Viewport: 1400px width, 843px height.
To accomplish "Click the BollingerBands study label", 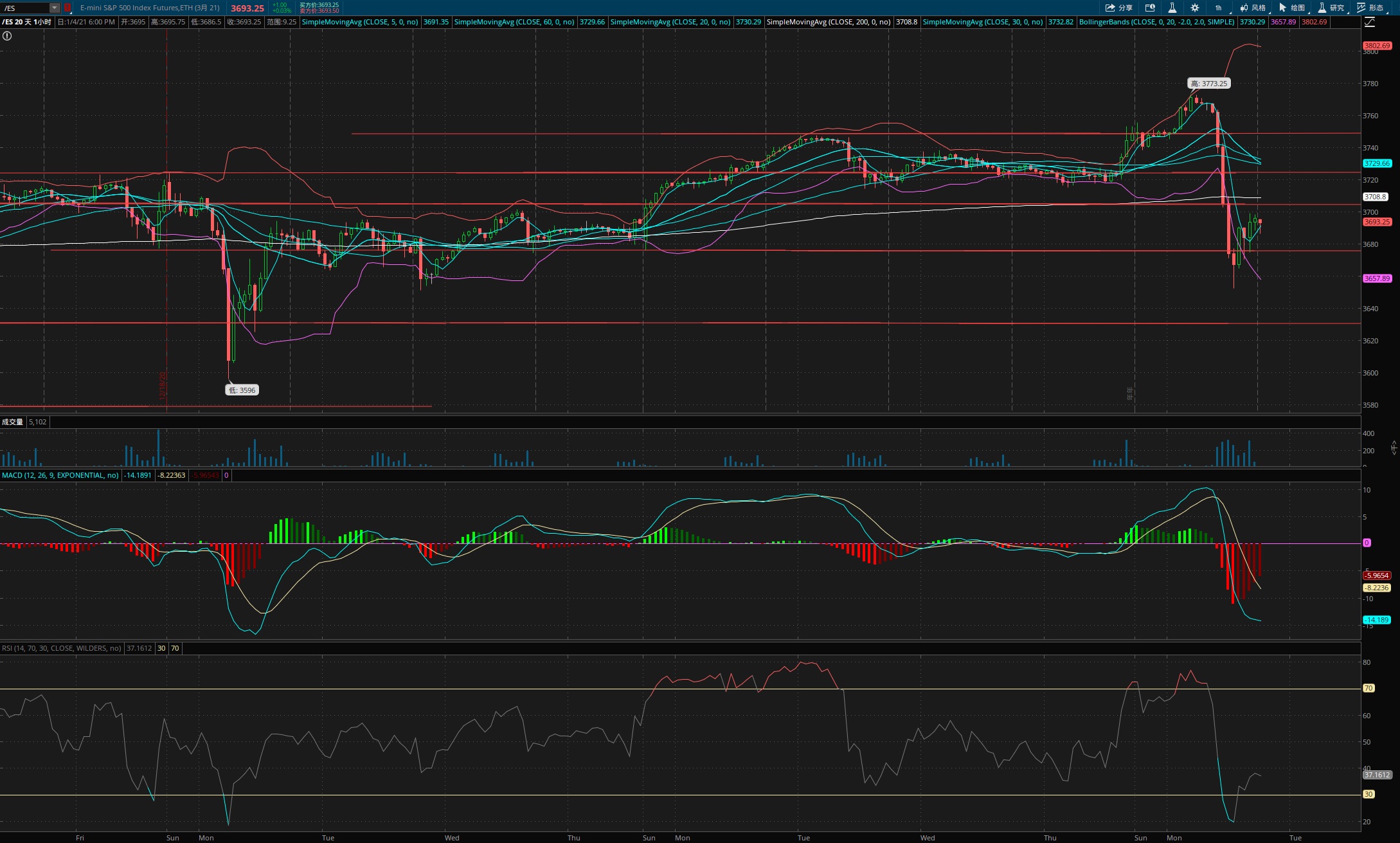I will click(1156, 22).
